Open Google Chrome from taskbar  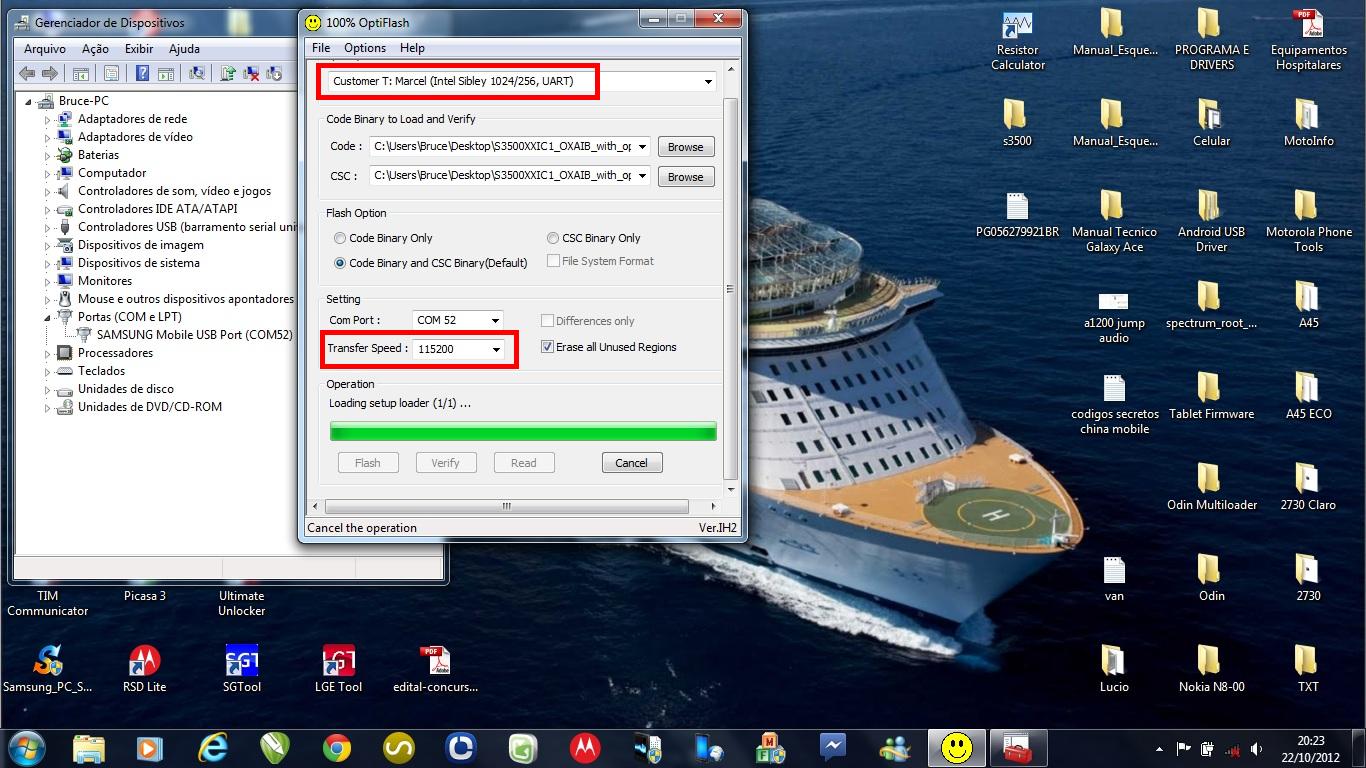pos(337,747)
